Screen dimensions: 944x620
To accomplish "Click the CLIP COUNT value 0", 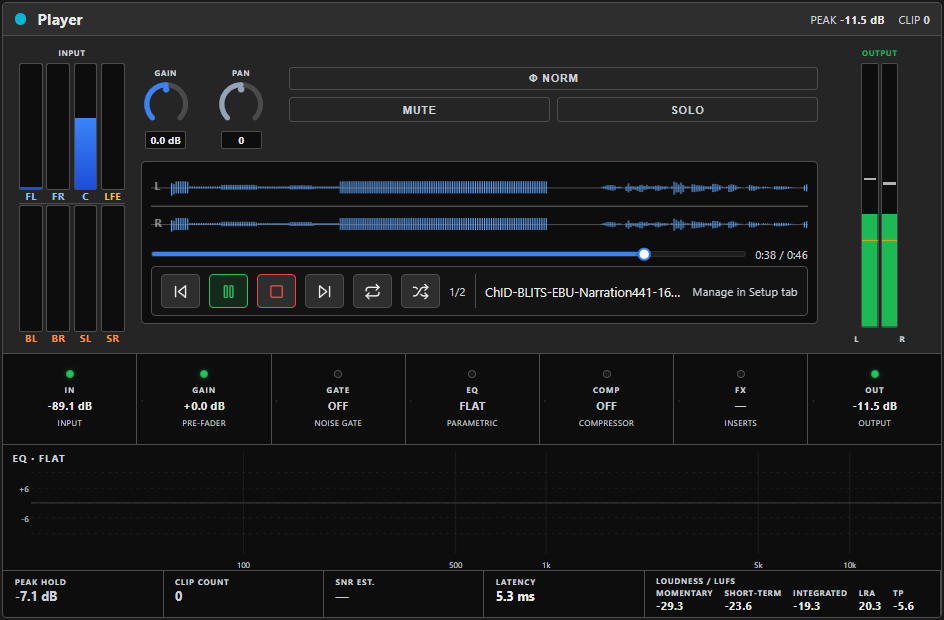I will pyautogui.click(x=179, y=597).
